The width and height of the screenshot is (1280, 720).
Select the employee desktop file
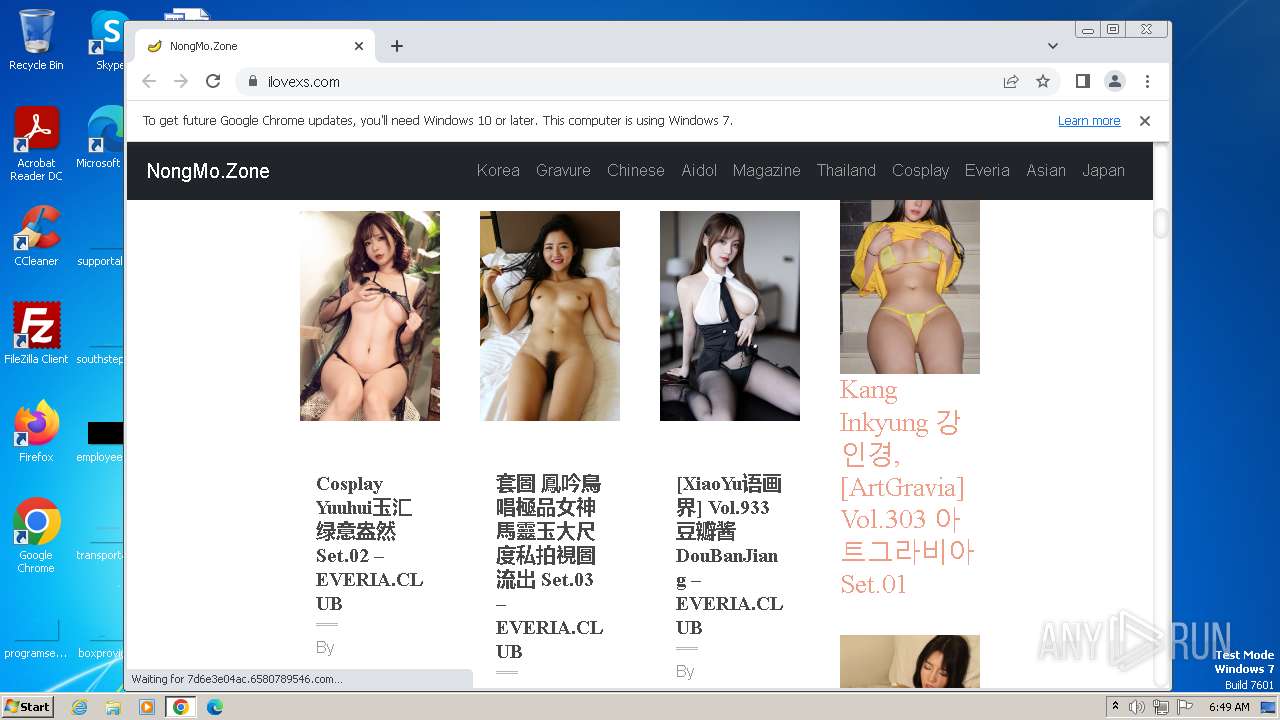click(100, 440)
